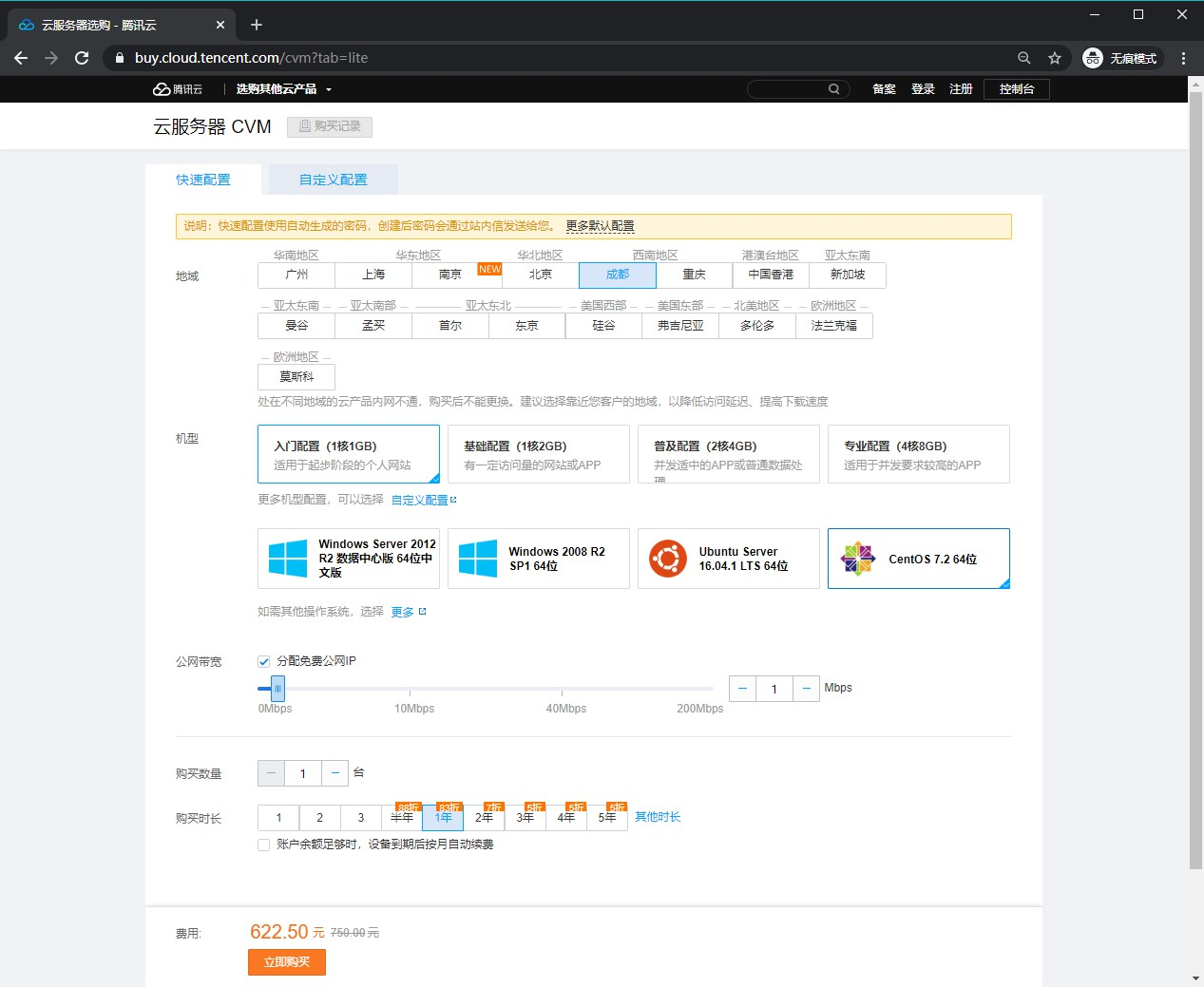Toggle the 分配免费公网IP checkbox

click(264, 661)
